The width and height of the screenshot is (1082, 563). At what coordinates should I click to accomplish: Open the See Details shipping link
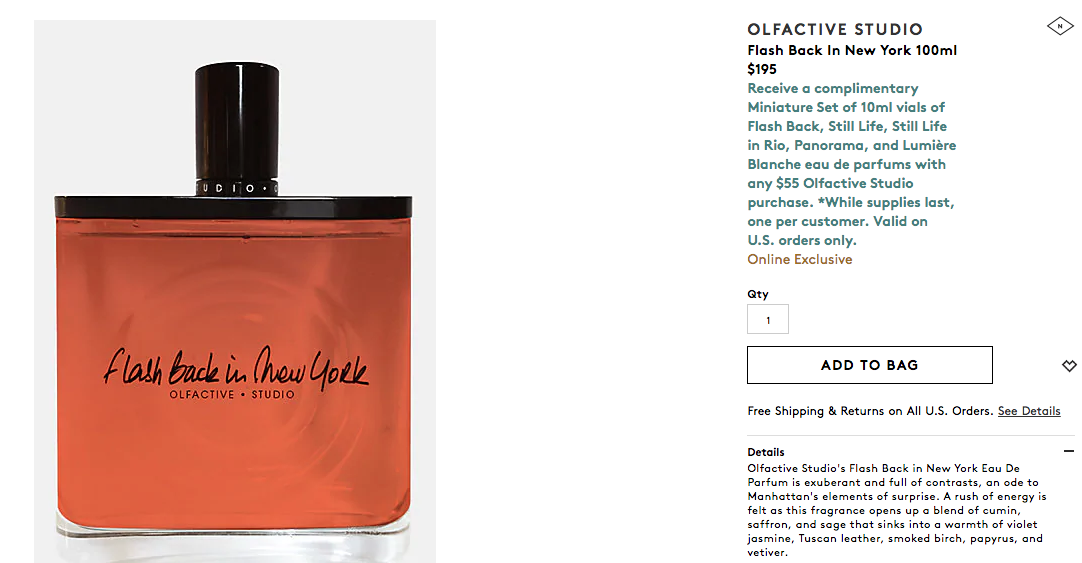(x=1029, y=411)
